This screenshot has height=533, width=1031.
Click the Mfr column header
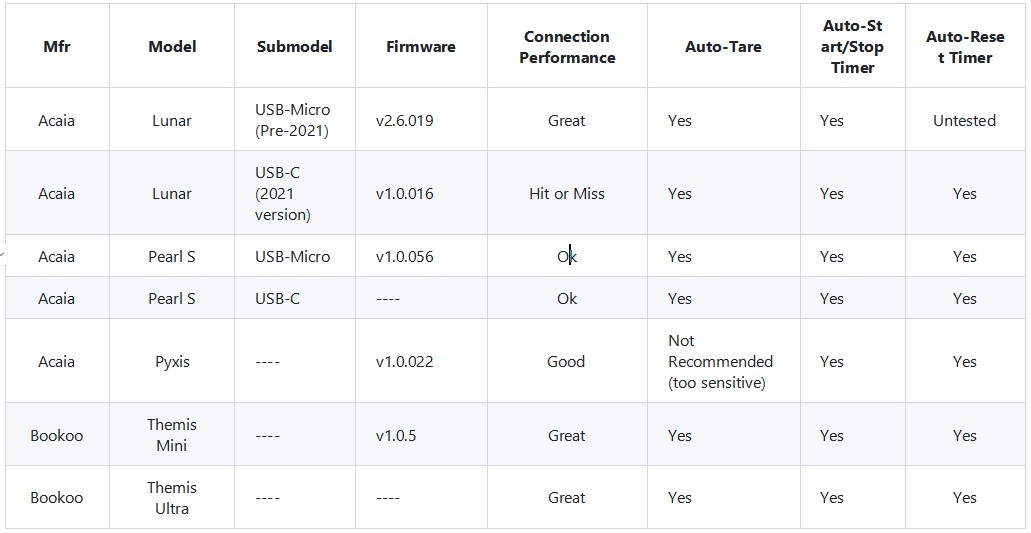click(x=57, y=47)
